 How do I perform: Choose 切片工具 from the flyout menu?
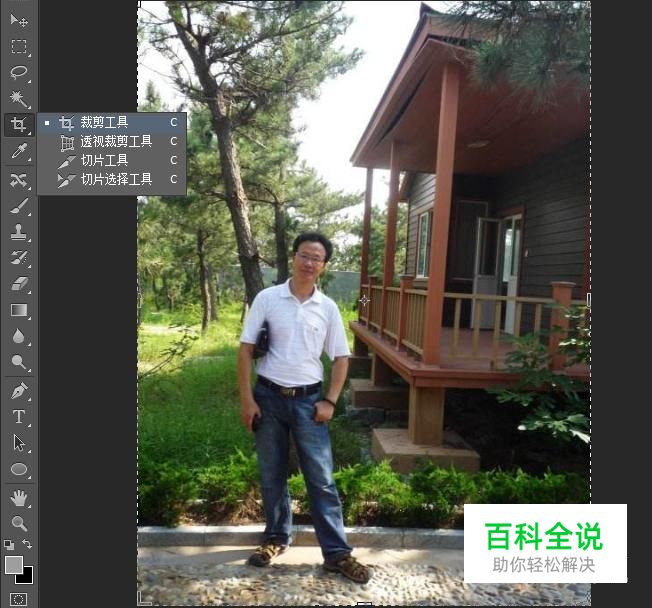pos(111,160)
